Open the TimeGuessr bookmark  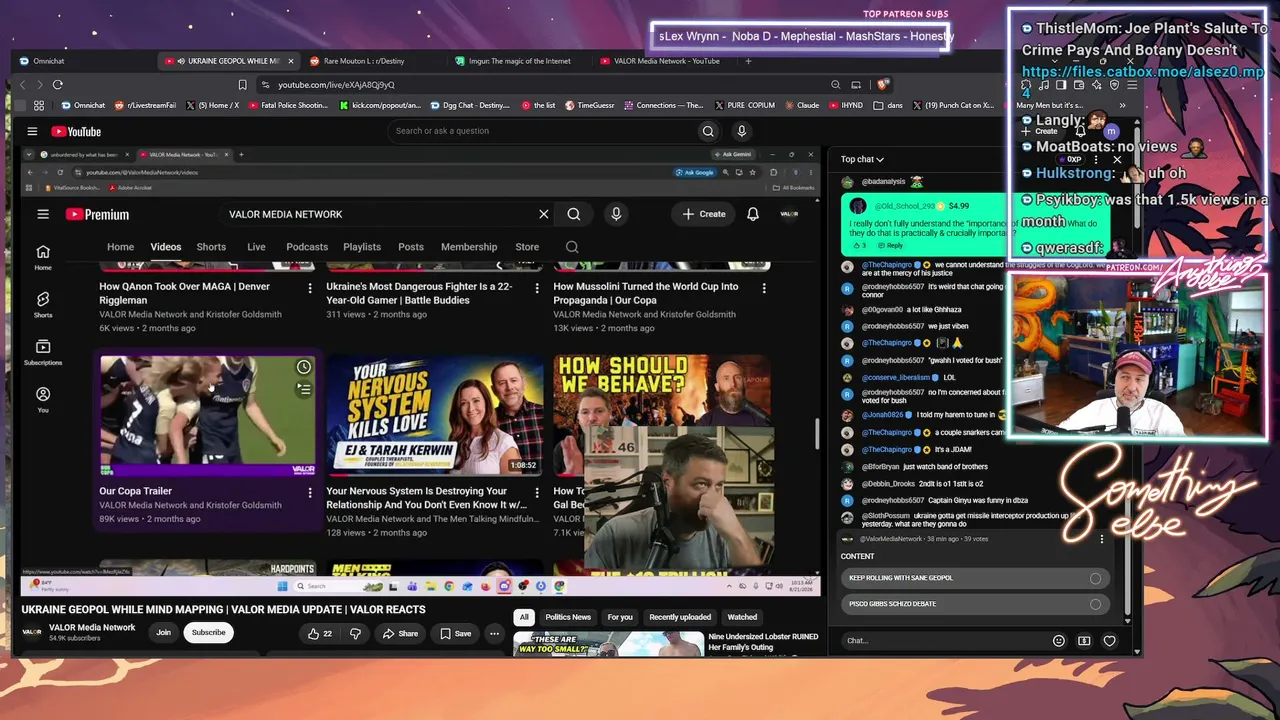[x=590, y=105]
